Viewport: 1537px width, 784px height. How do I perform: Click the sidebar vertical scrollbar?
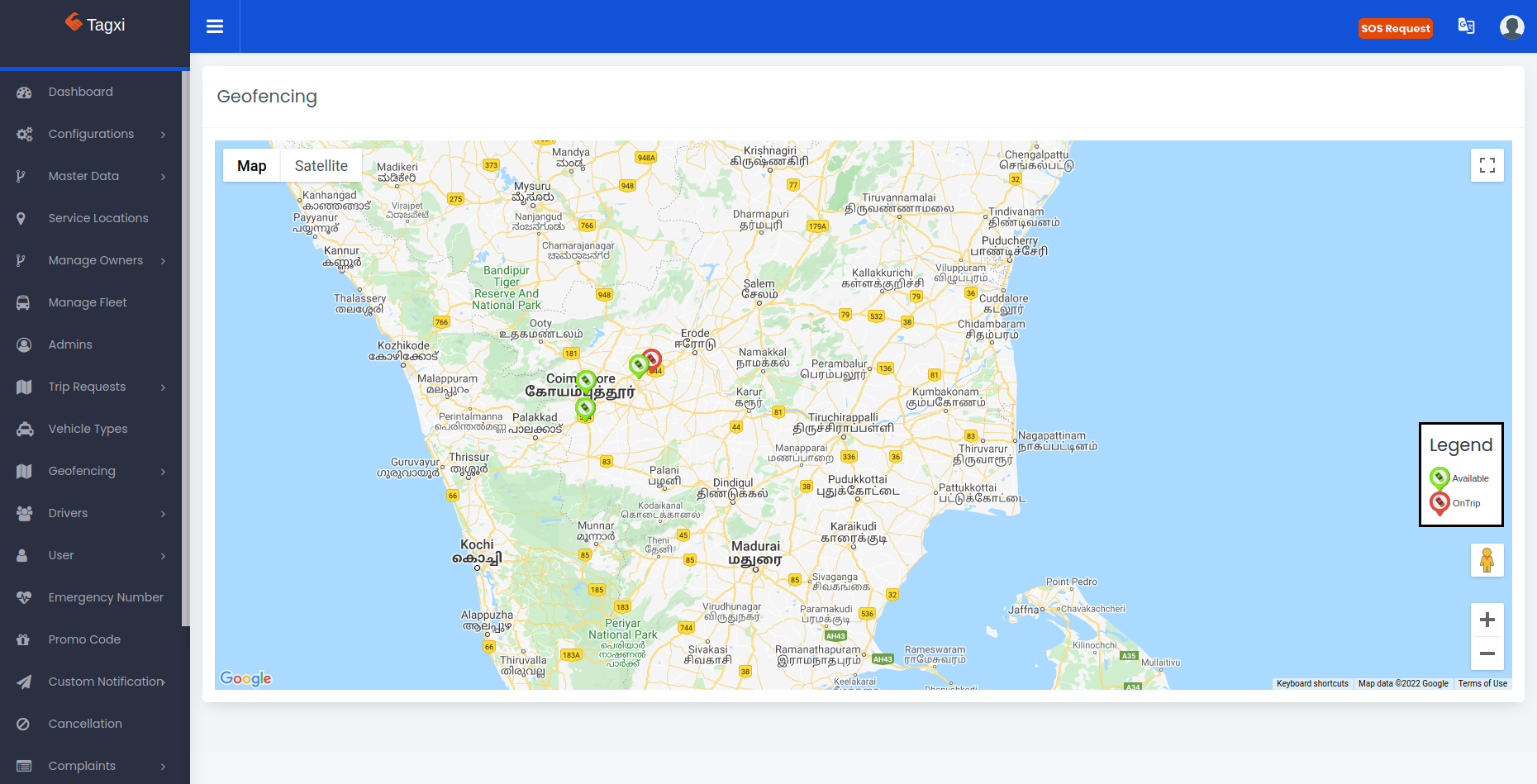186,347
